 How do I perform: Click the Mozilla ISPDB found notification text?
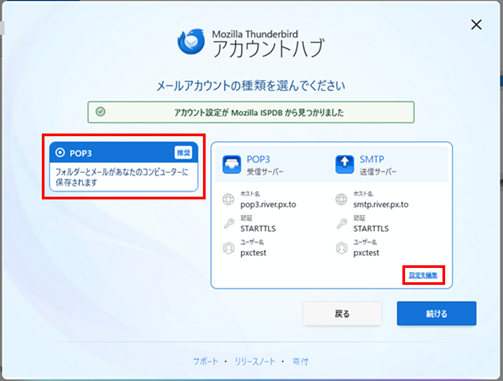[259, 113]
